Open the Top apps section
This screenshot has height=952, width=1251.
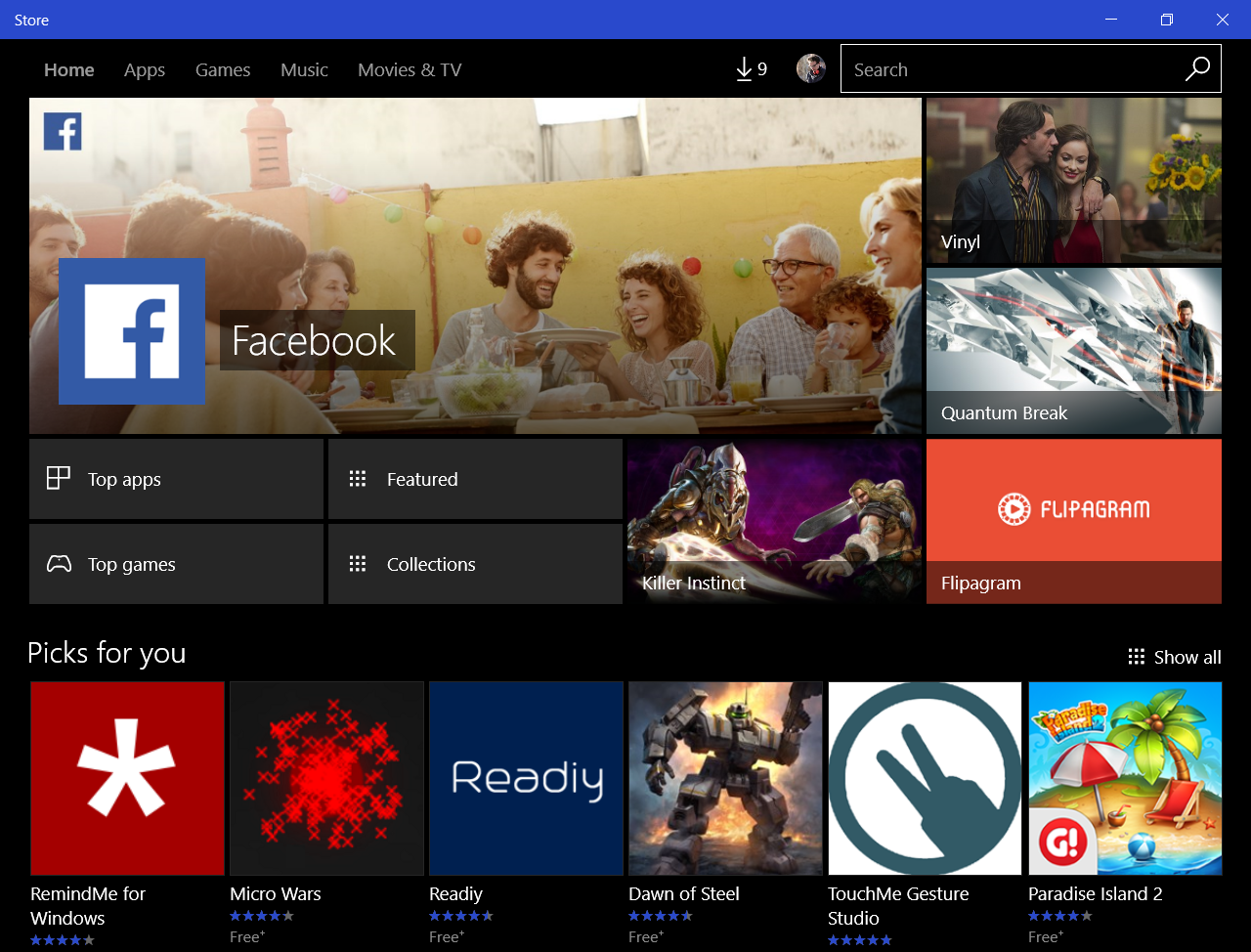click(x=176, y=479)
